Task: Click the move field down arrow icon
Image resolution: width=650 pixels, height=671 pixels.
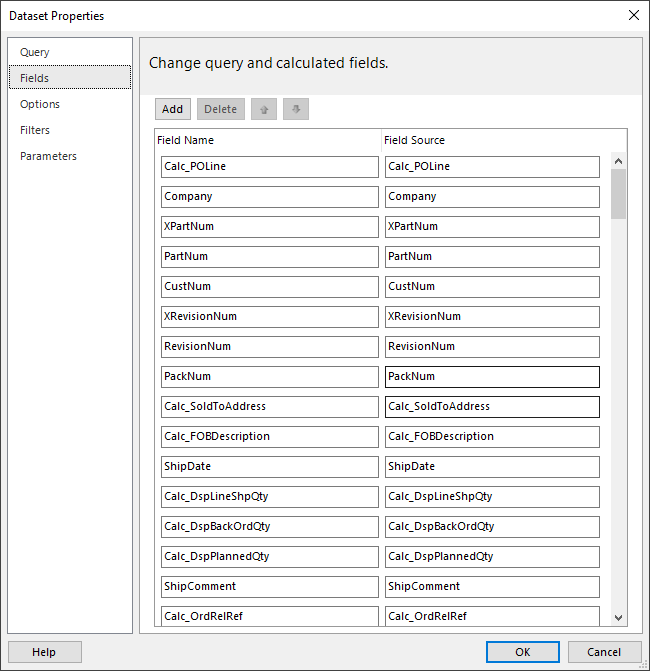Action: (x=296, y=109)
